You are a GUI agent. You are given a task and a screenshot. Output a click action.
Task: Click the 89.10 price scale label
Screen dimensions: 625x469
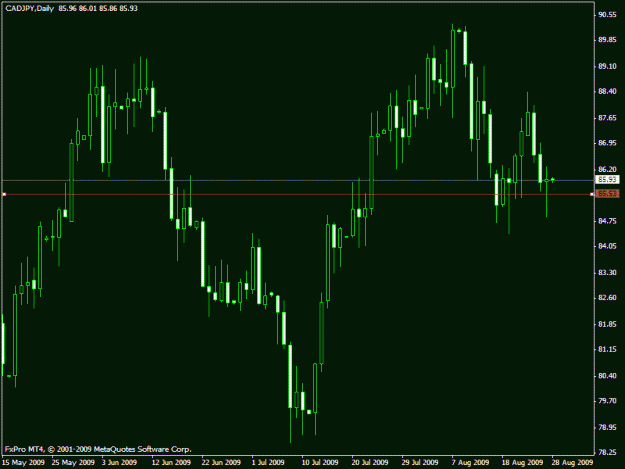tap(607, 67)
